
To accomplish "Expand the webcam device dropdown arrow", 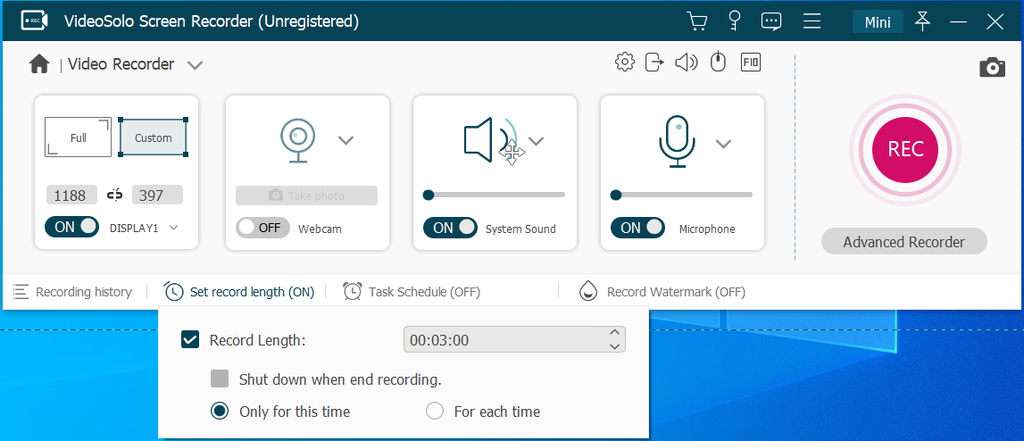I will coord(345,140).
